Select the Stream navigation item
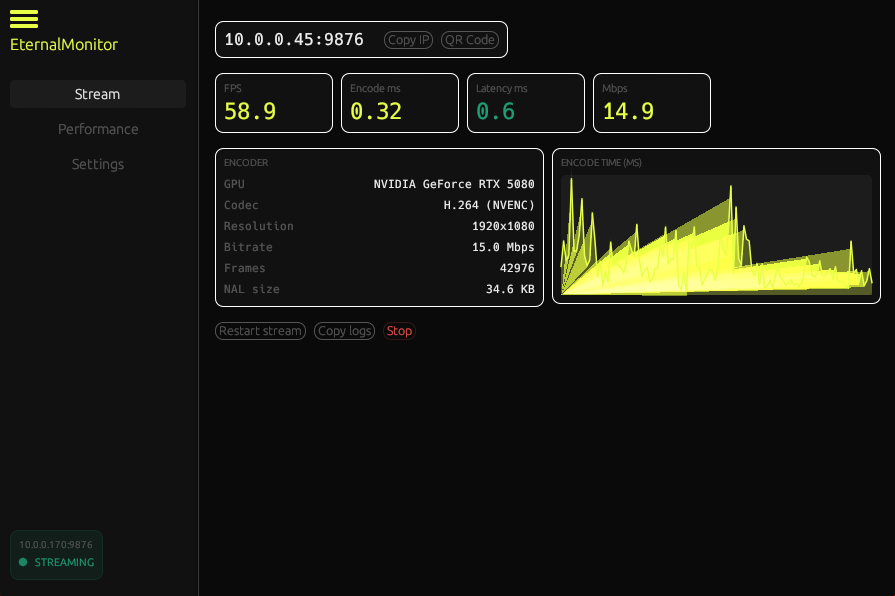Image resolution: width=895 pixels, height=596 pixels. point(97,93)
